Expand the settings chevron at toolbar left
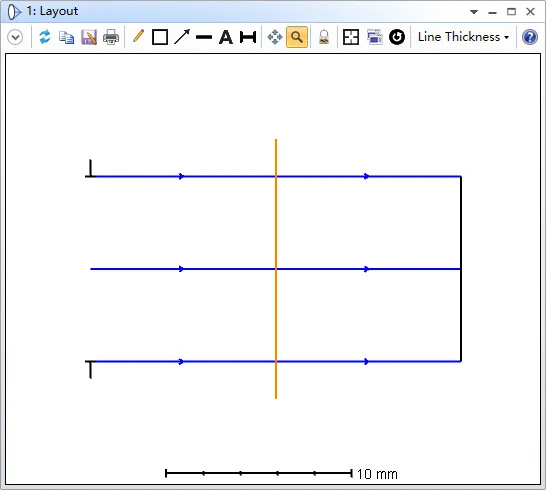Screen dimensions: 546x490 point(15,37)
